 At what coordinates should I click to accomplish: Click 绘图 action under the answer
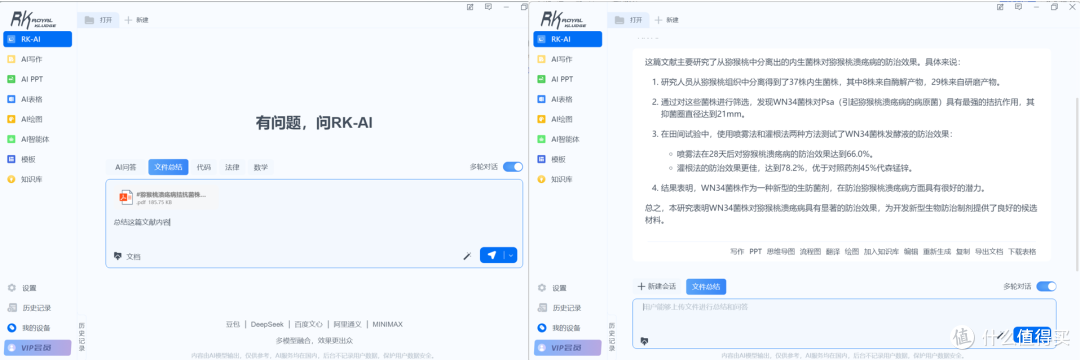point(853,252)
